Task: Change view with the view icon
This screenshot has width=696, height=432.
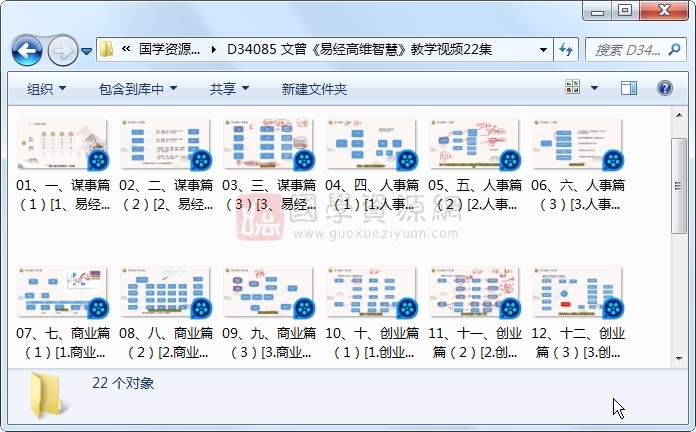Action: 572,87
